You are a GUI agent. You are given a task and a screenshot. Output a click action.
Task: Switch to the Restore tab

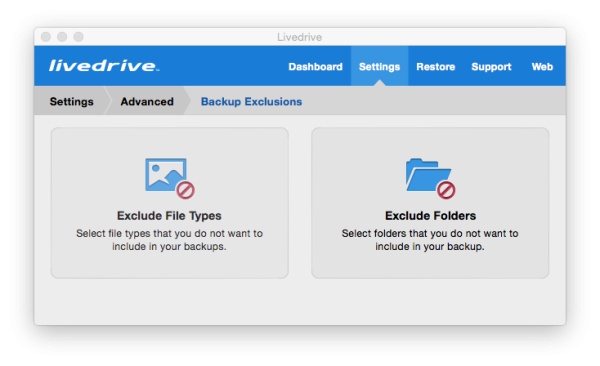pyautogui.click(x=435, y=67)
